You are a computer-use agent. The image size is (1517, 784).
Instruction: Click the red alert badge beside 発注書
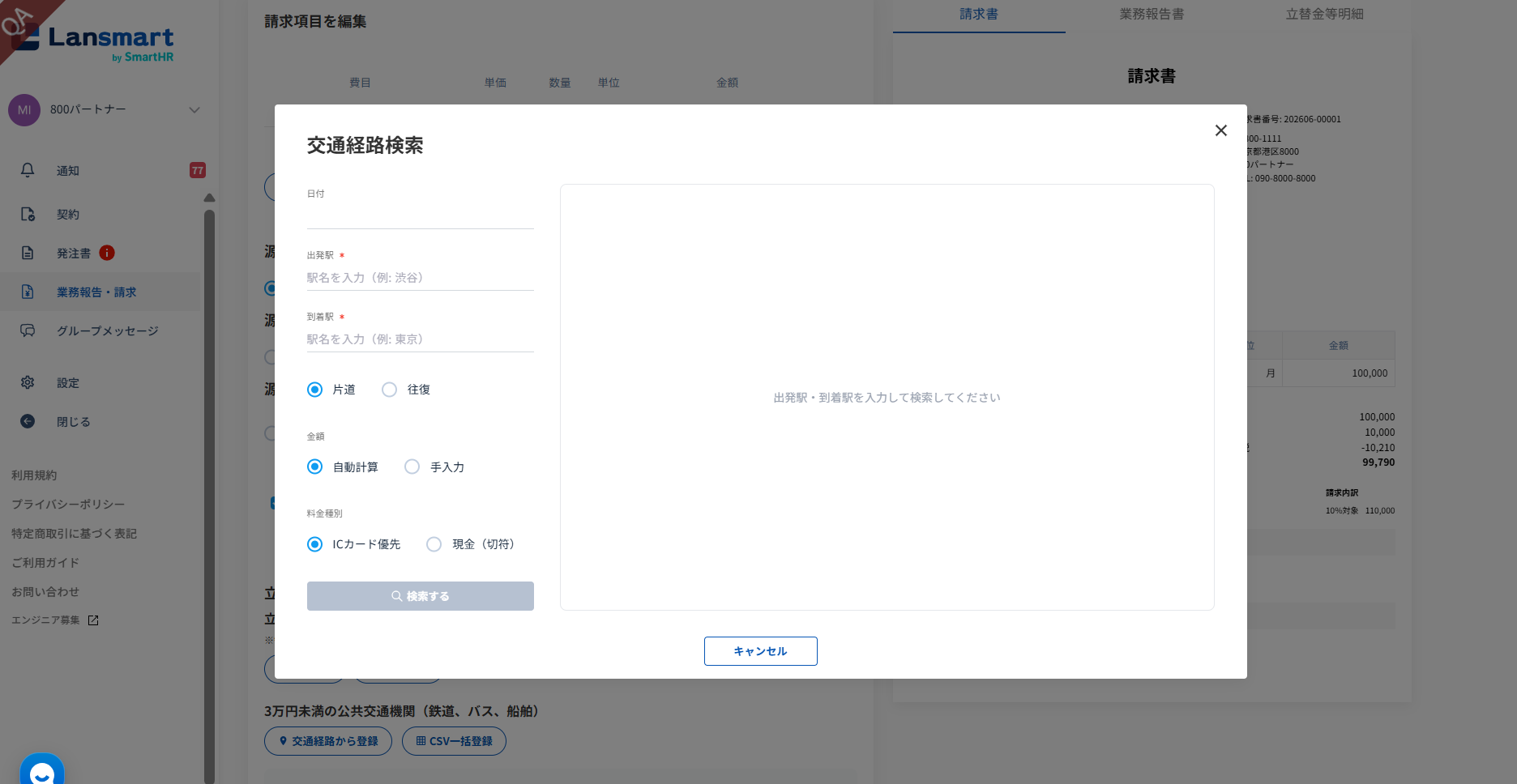tap(107, 253)
